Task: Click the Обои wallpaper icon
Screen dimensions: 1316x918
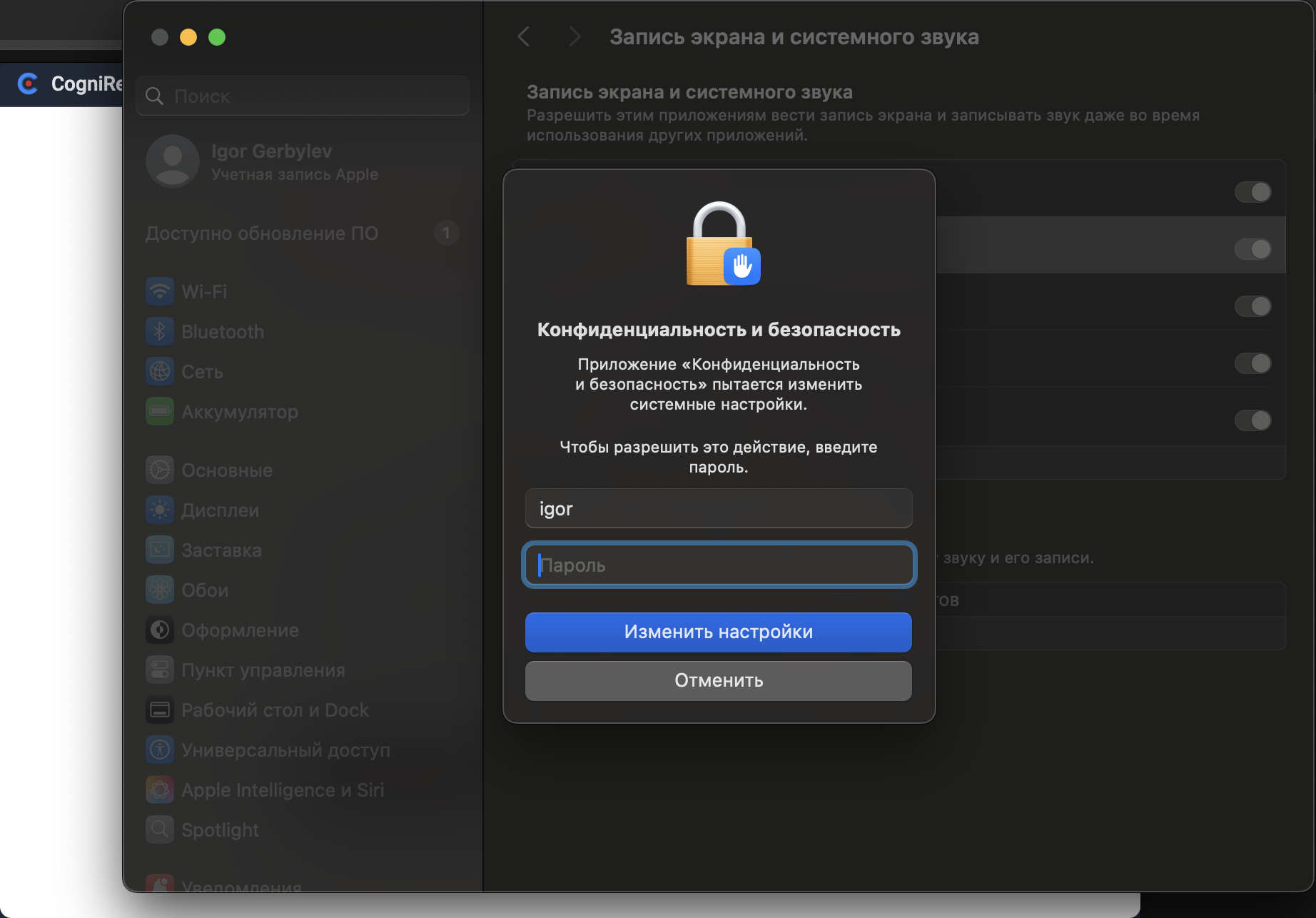Action: 160,590
